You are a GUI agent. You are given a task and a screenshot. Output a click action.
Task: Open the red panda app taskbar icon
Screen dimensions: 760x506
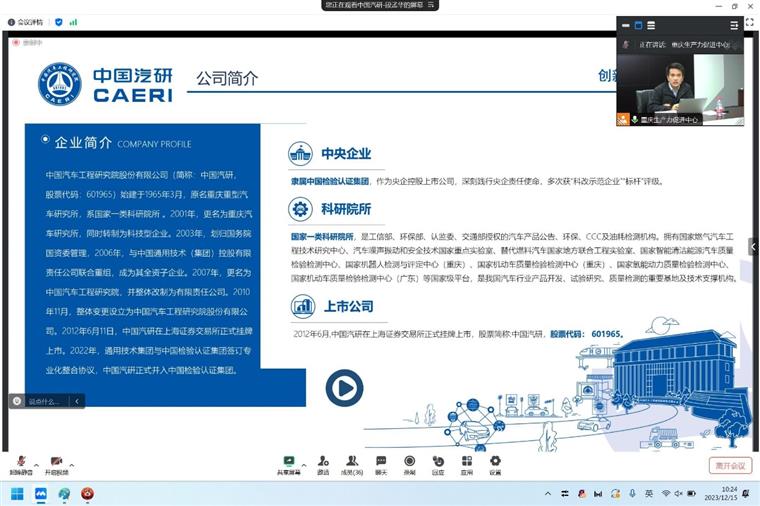pyautogui.click(x=87, y=494)
